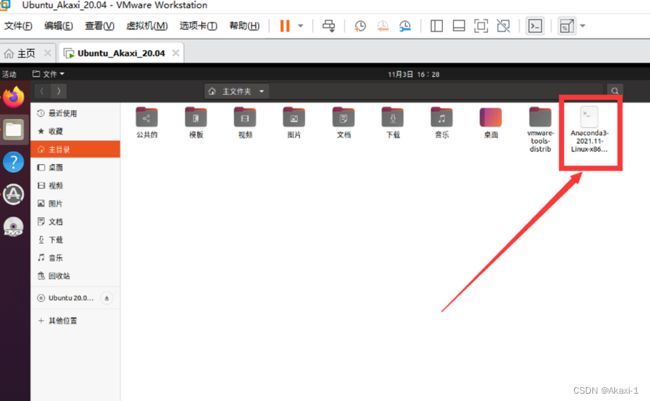Image resolution: width=650 pixels, height=401 pixels.
Task: Take a VM snapshot using the clock icon
Action: (359, 25)
